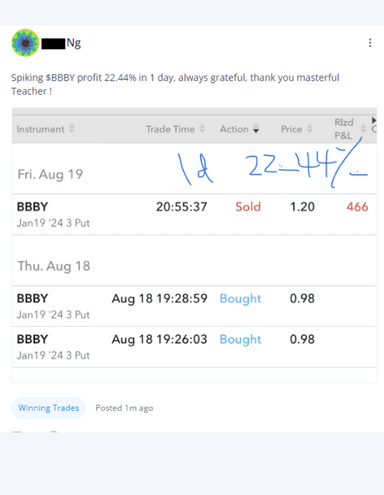Sort by Trade Time column arrows

(x=202, y=129)
